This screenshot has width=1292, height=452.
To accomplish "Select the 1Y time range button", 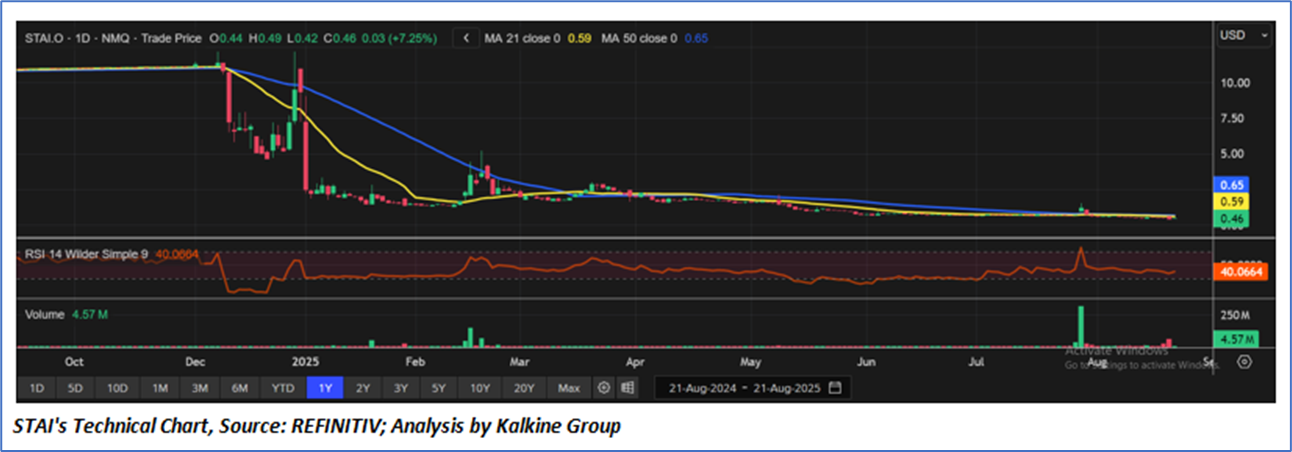I will [326, 387].
